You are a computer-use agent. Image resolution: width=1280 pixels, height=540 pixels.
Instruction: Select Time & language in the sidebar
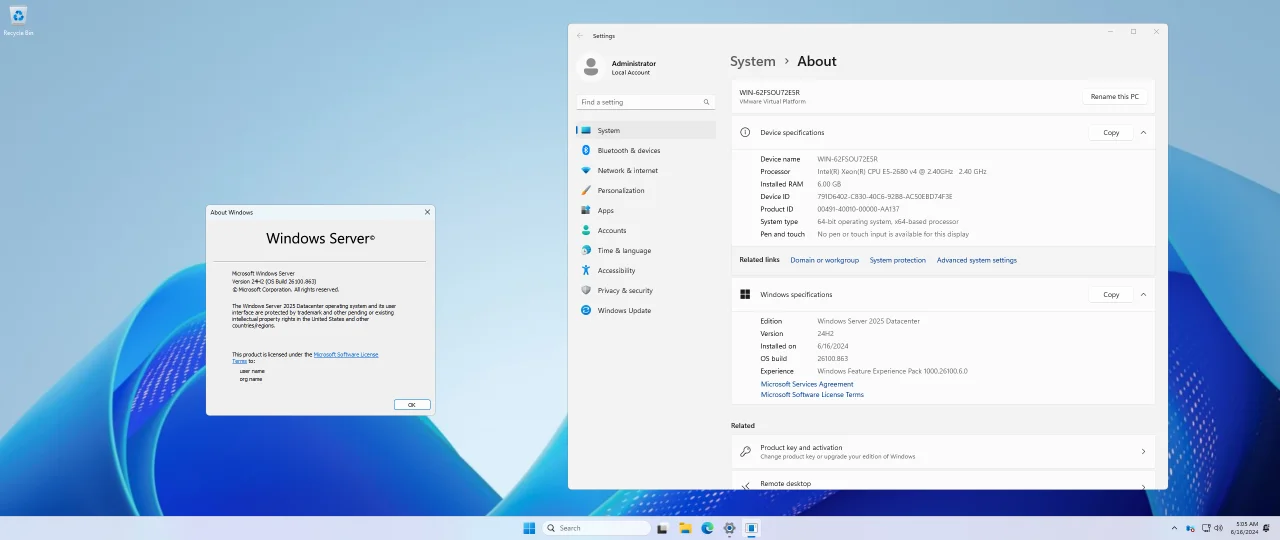pos(646,250)
